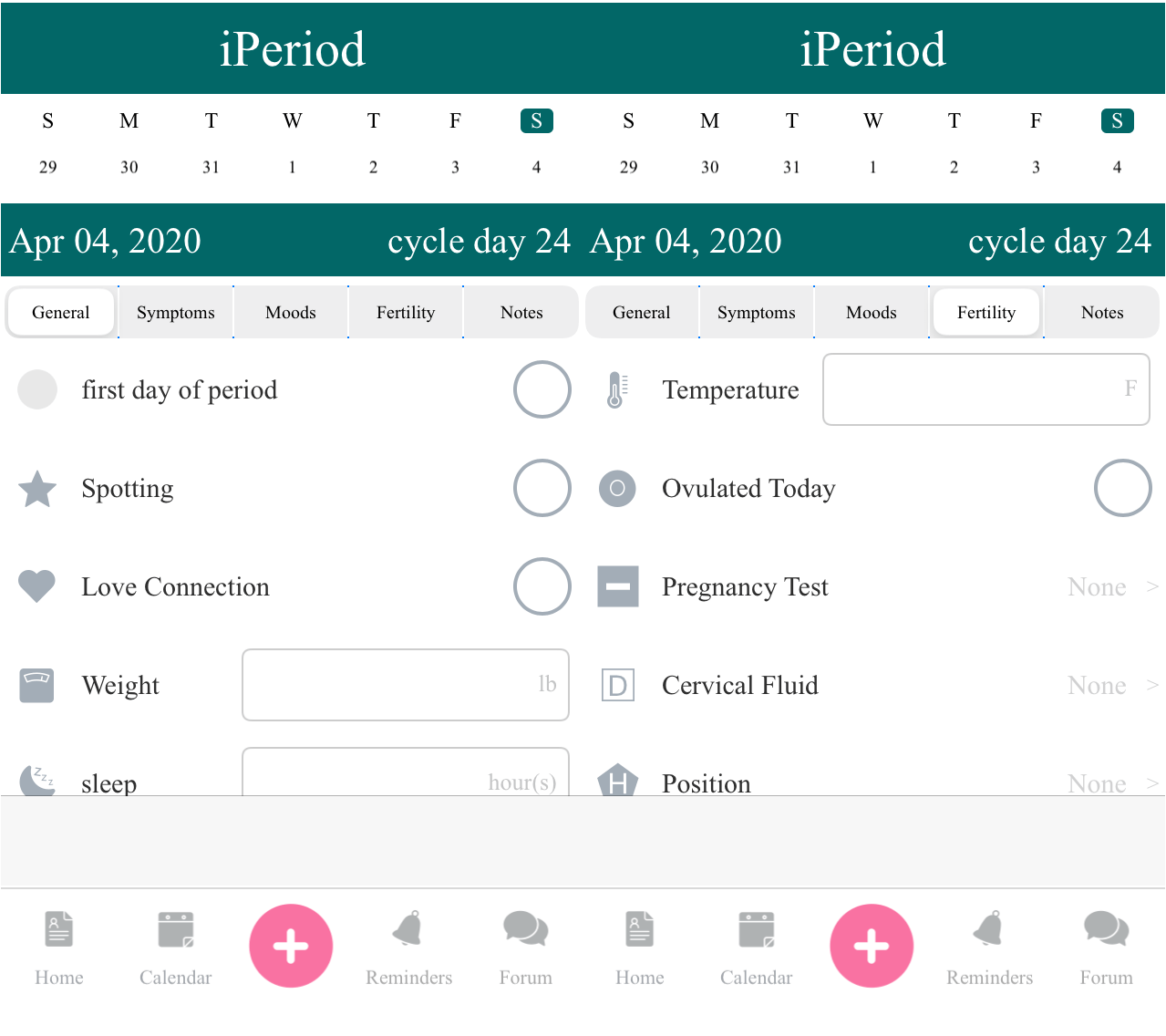Expand the Pregnancy Test None selector

tap(1112, 586)
